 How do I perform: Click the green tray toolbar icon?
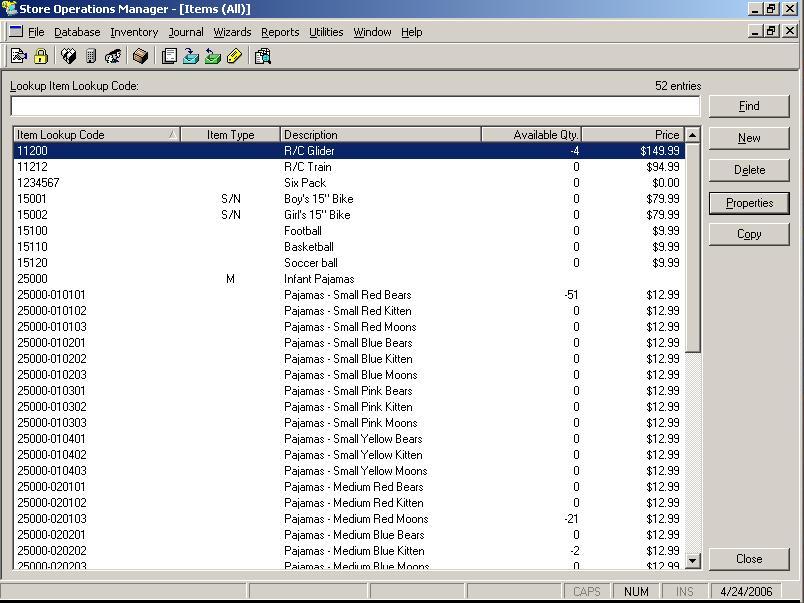pos(212,57)
